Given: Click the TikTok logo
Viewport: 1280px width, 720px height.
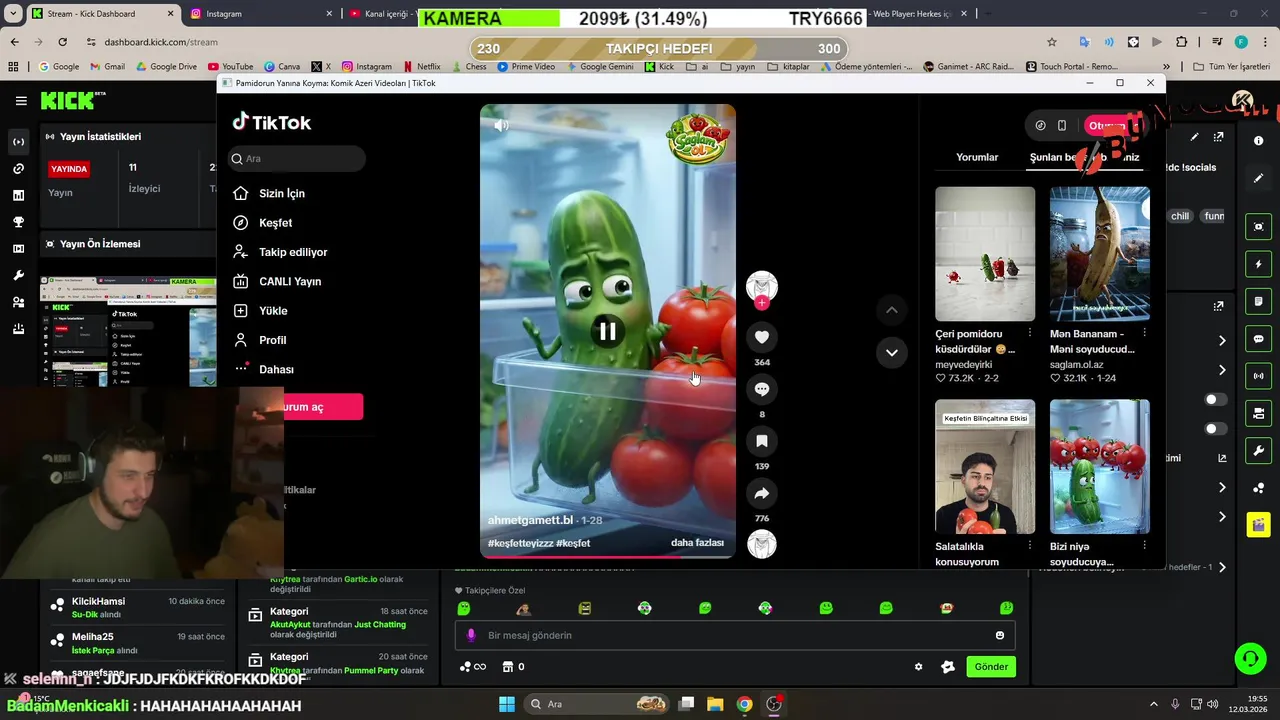Looking at the screenshot, I should pos(272,122).
